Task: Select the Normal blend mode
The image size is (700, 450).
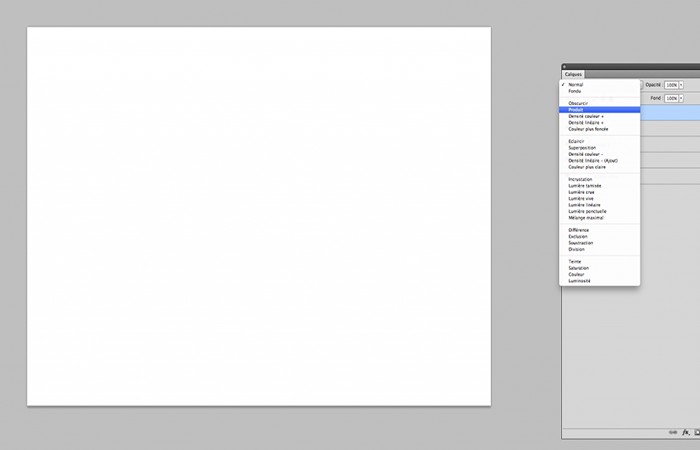Action: (600, 84)
